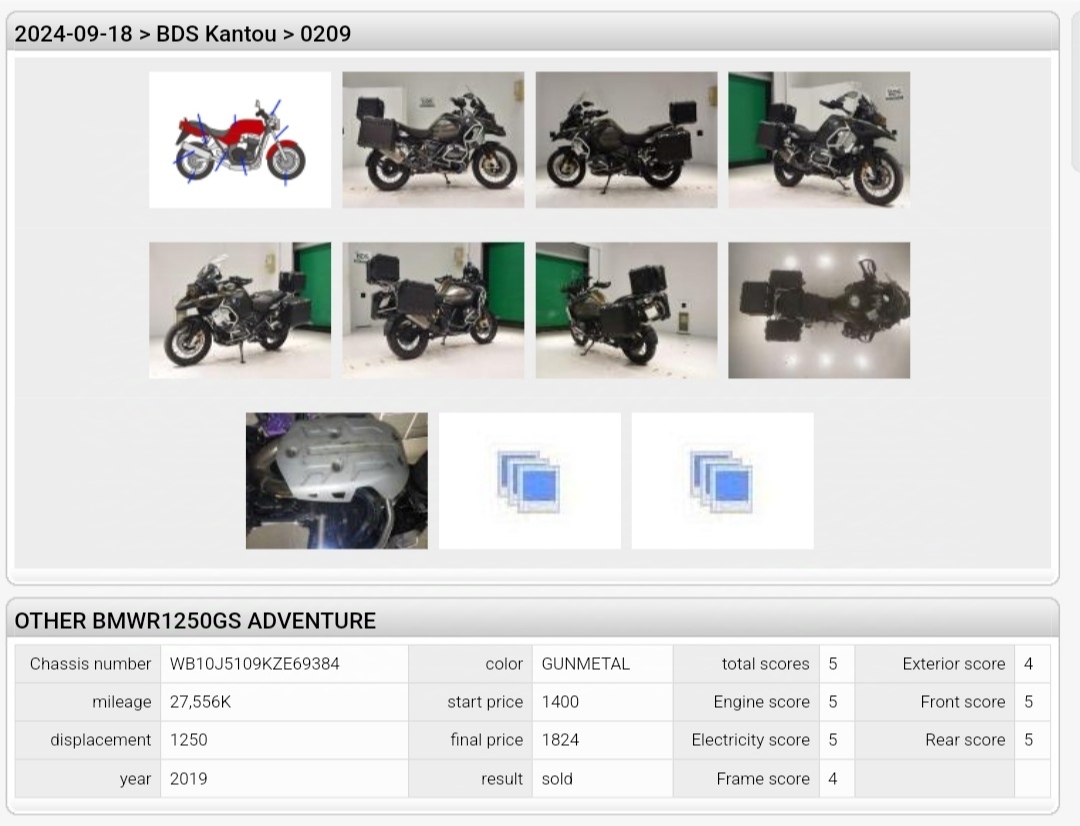Open rear-left photo with green door behind
Image resolution: width=1080 pixels, height=826 pixels.
[626, 310]
